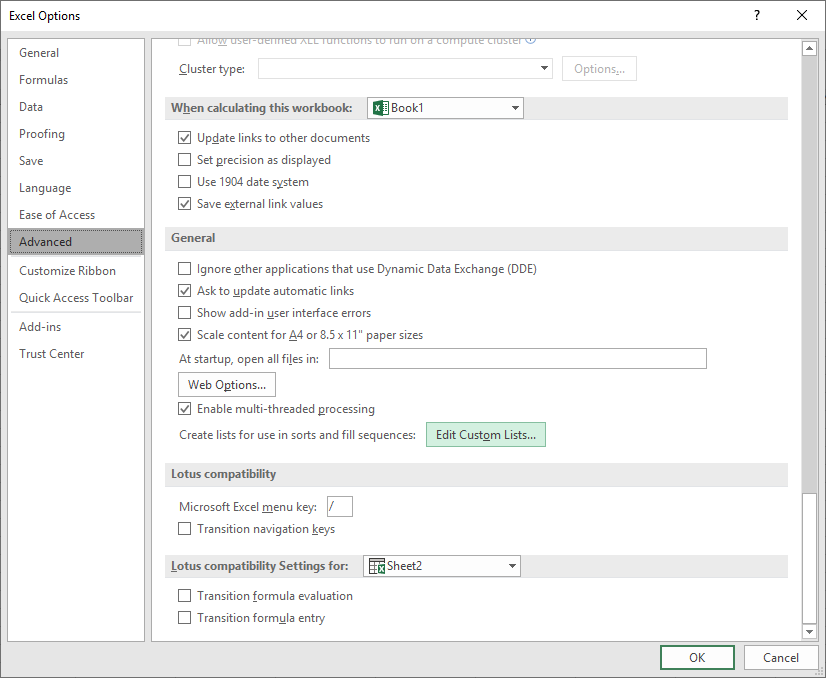Click the Help question mark icon
The width and height of the screenshot is (826, 678).
757,15
